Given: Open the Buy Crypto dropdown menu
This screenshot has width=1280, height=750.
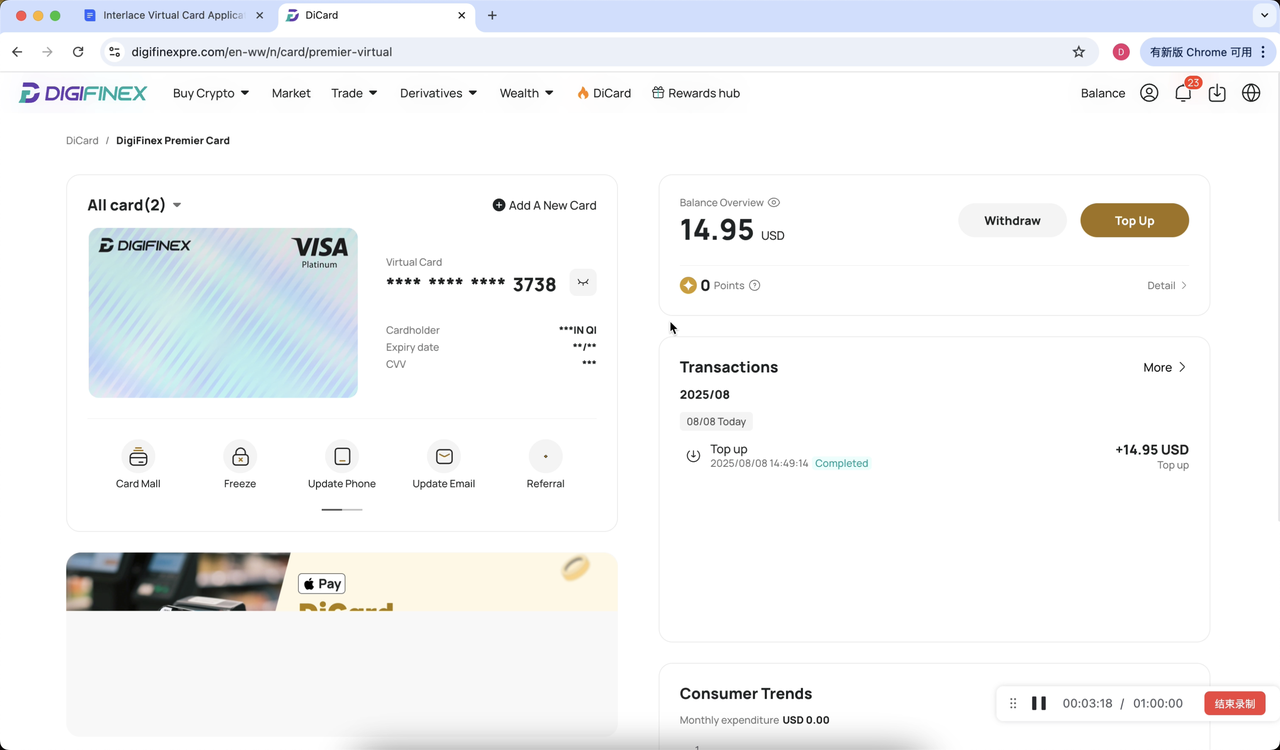Looking at the screenshot, I should click(210, 92).
